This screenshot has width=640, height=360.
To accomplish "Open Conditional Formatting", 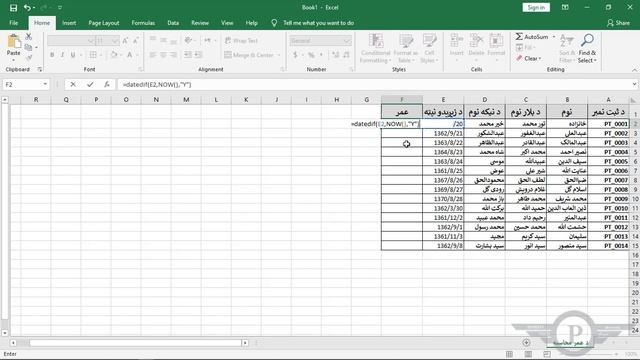I will (x=376, y=48).
